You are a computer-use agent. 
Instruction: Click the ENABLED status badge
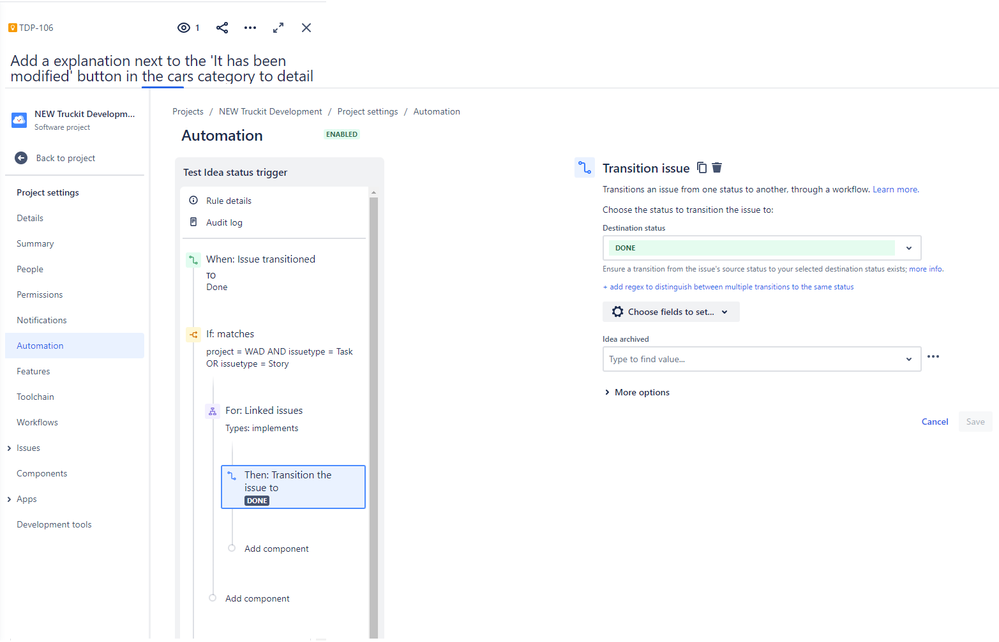click(342, 134)
